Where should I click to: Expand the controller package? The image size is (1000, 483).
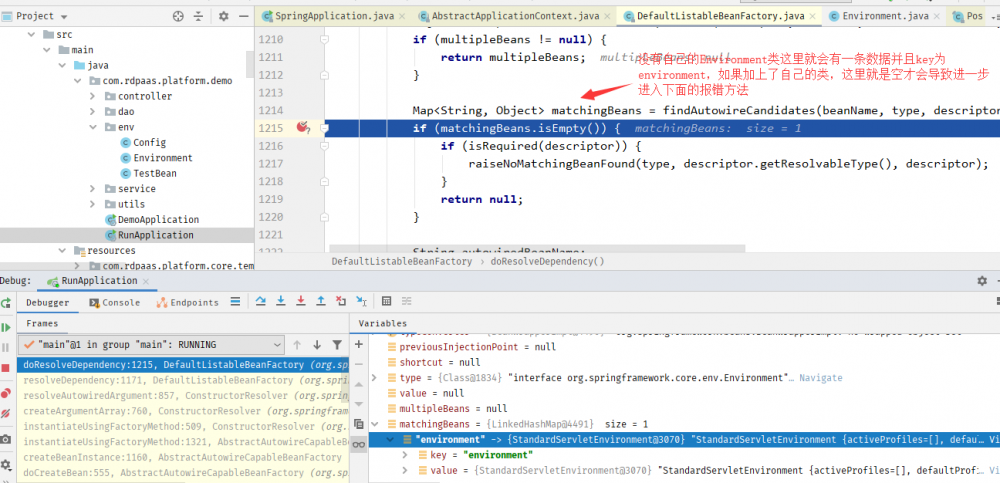92,96
